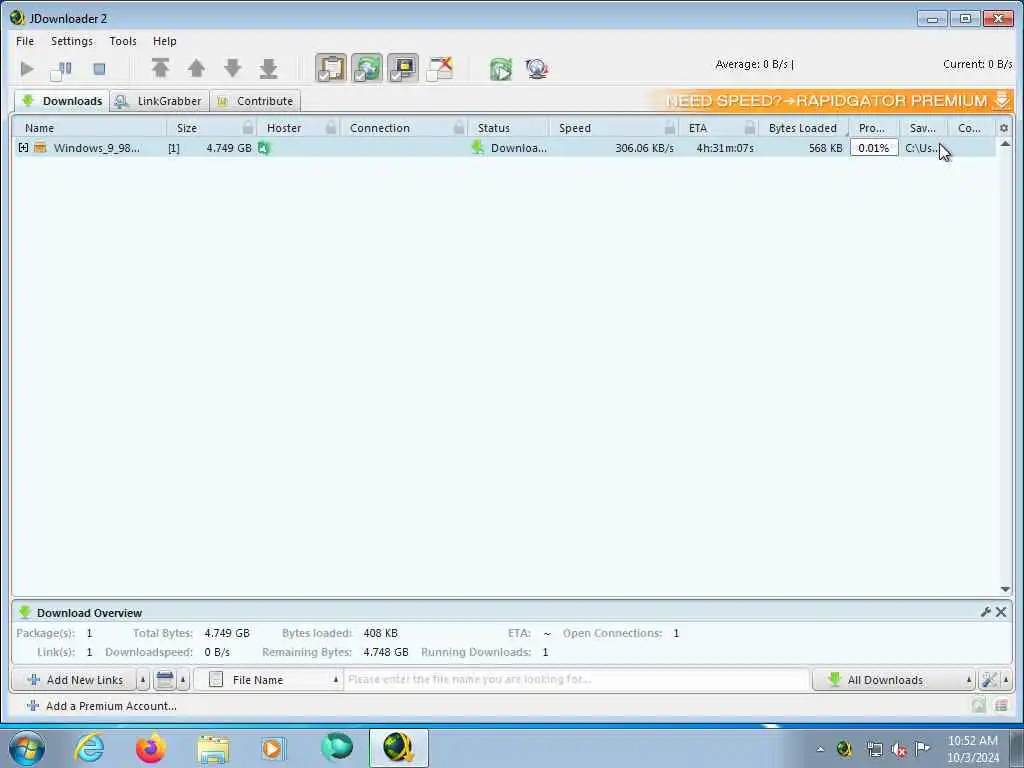The height and width of the screenshot is (768, 1024).
Task: Open the Settings menu
Action: pos(72,41)
